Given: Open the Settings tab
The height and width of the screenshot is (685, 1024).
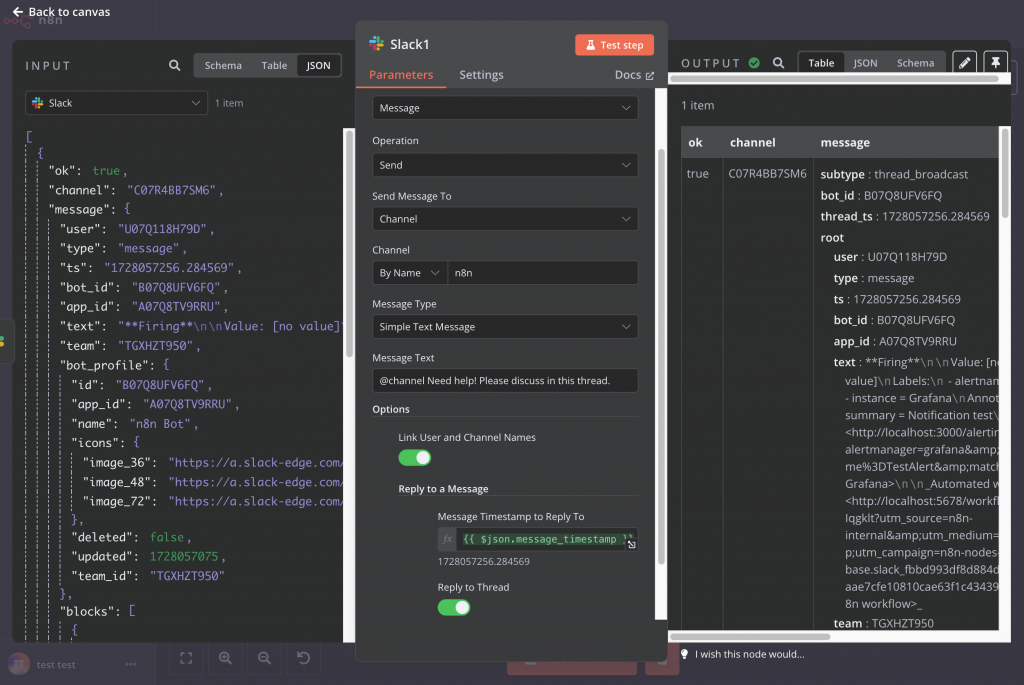Looking at the screenshot, I should coord(481,74).
